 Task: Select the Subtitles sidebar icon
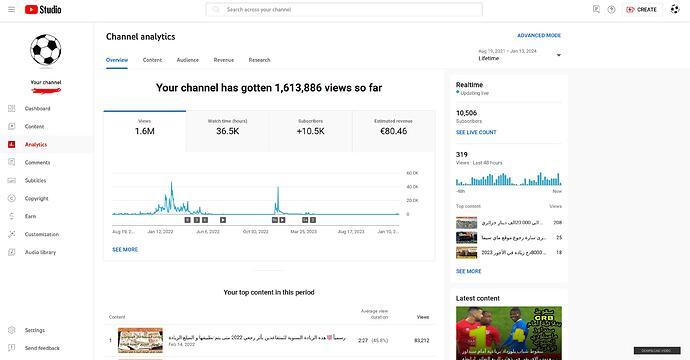point(12,180)
